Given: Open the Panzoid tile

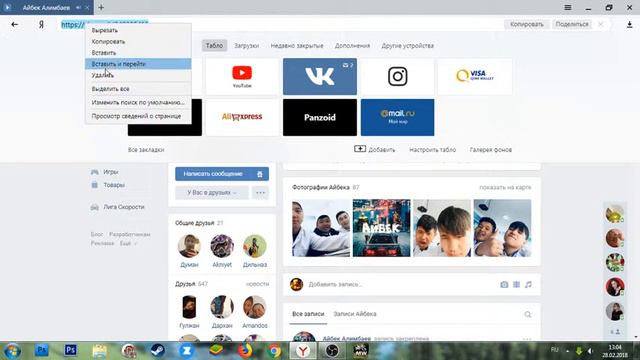Looking at the screenshot, I should tap(320, 117).
